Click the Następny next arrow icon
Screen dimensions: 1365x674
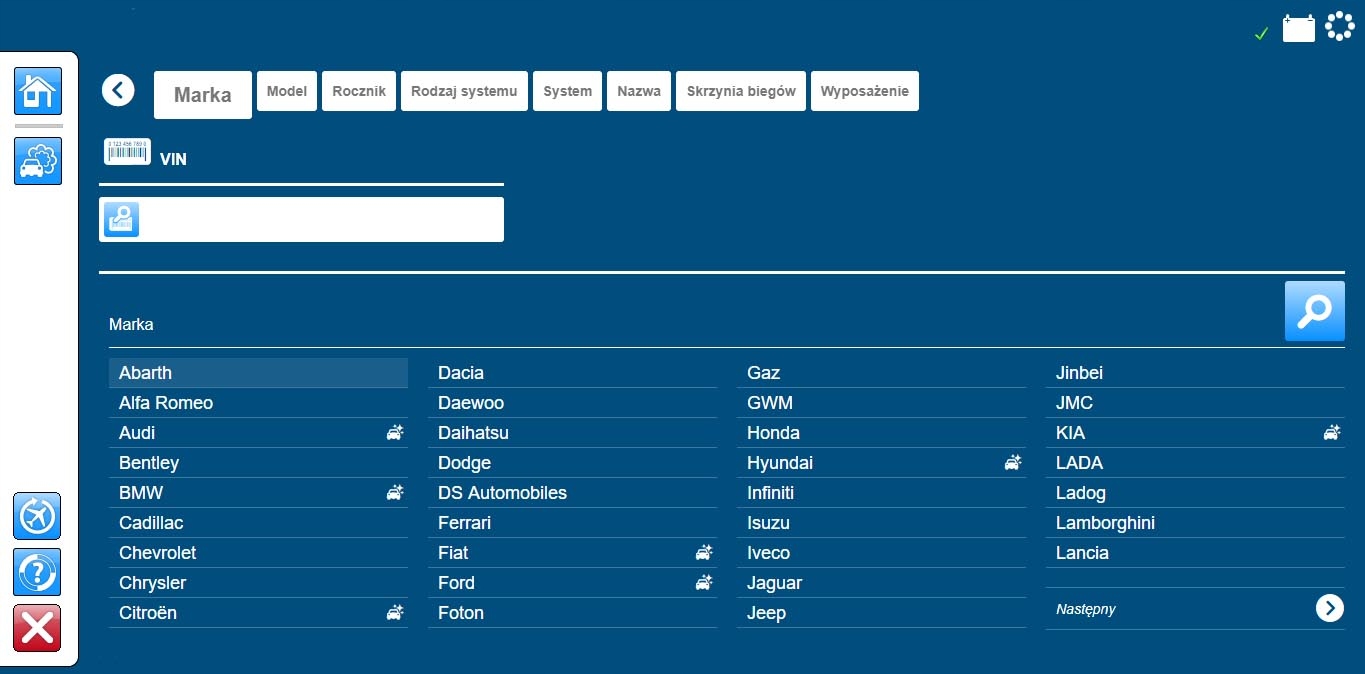[1330, 608]
